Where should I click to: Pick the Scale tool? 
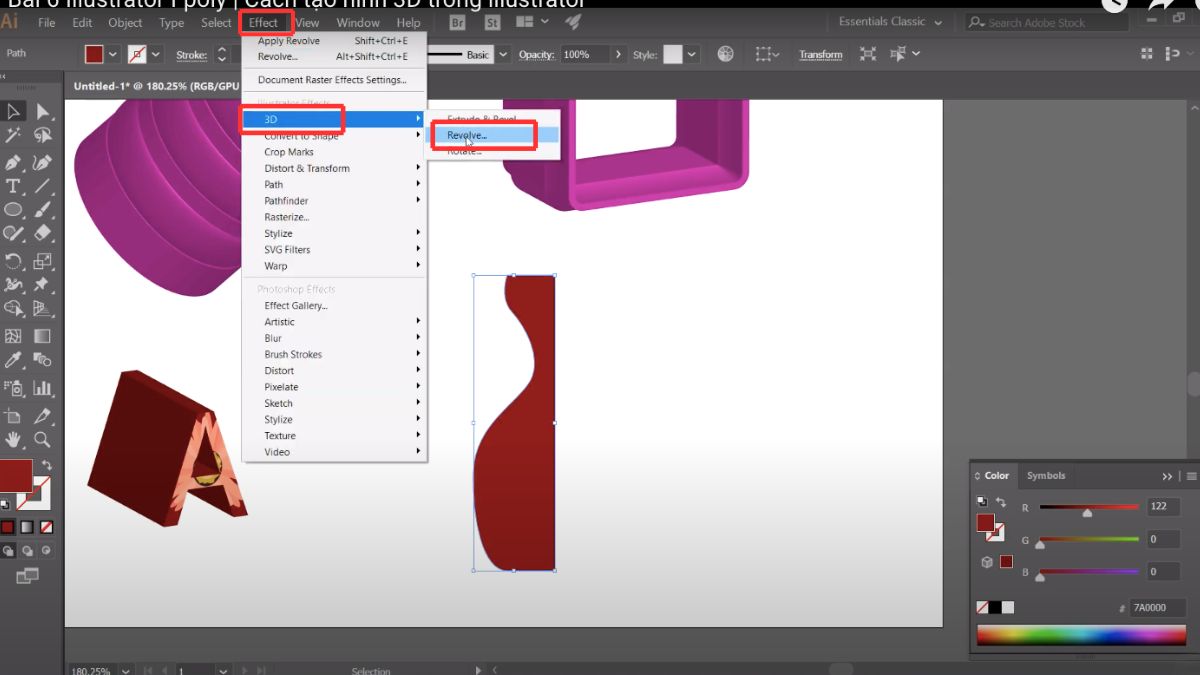point(42,262)
